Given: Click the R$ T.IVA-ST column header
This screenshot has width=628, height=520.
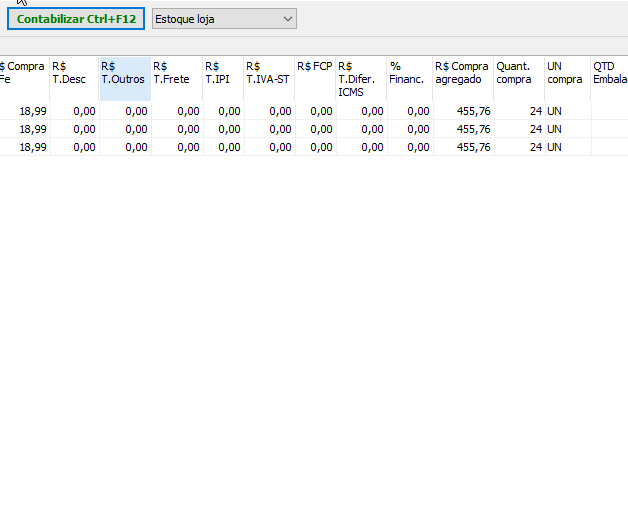Looking at the screenshot, I should 268,78.
